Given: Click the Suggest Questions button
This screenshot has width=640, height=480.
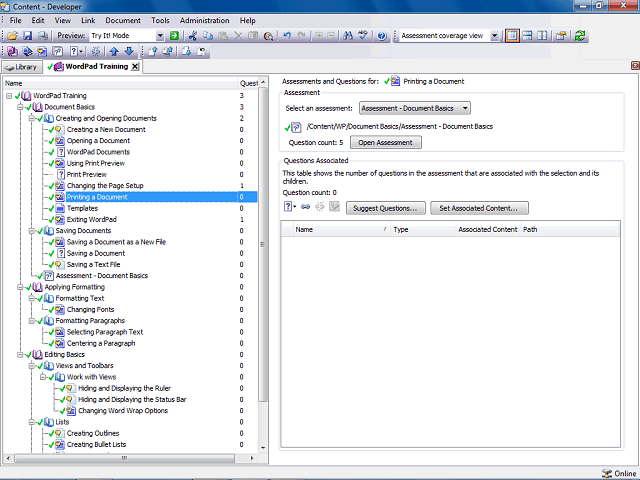Looking at the screenshot, I should tap(386, 208).
